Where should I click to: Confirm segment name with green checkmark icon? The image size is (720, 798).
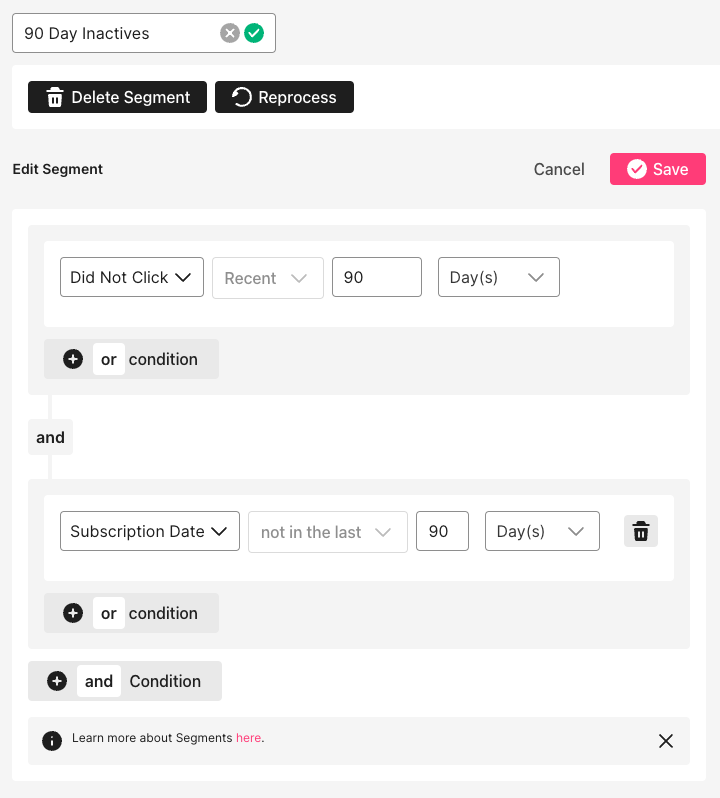click(x=254, y=33)
